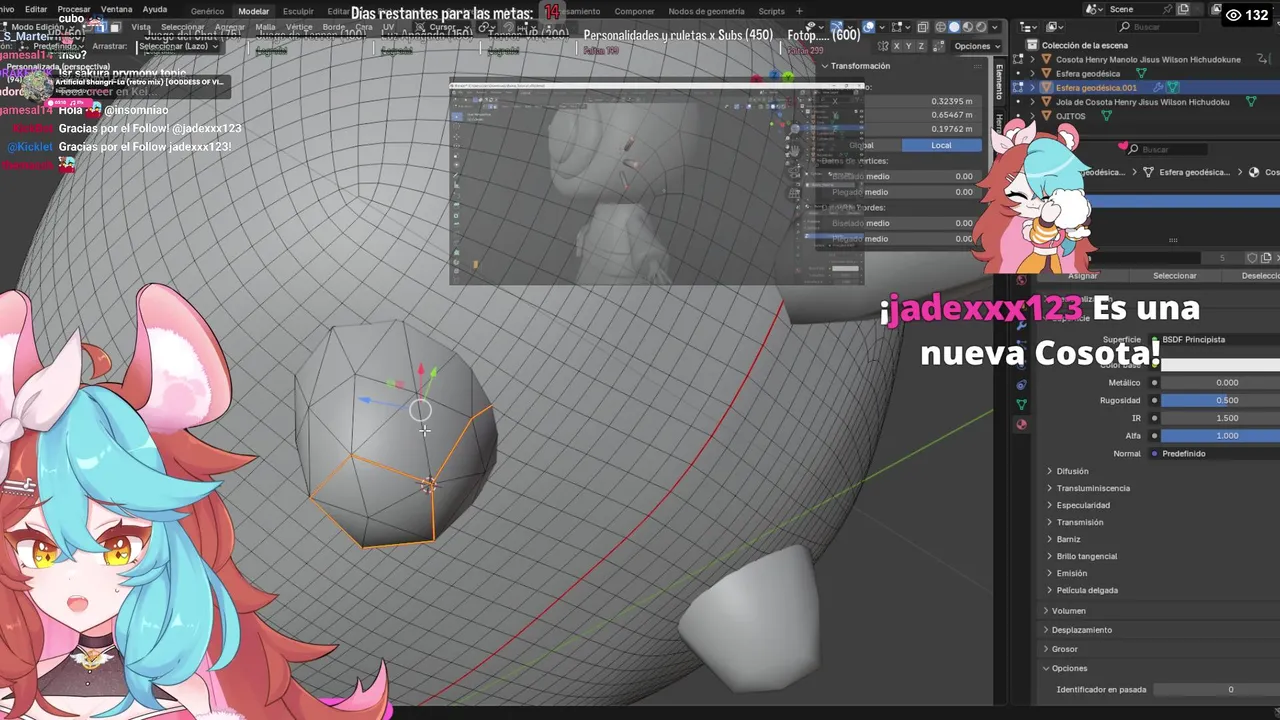This screenshot has height=720, width=1280.
Task: Switch to rendered viewport shading
Action: tap(981, 27)
